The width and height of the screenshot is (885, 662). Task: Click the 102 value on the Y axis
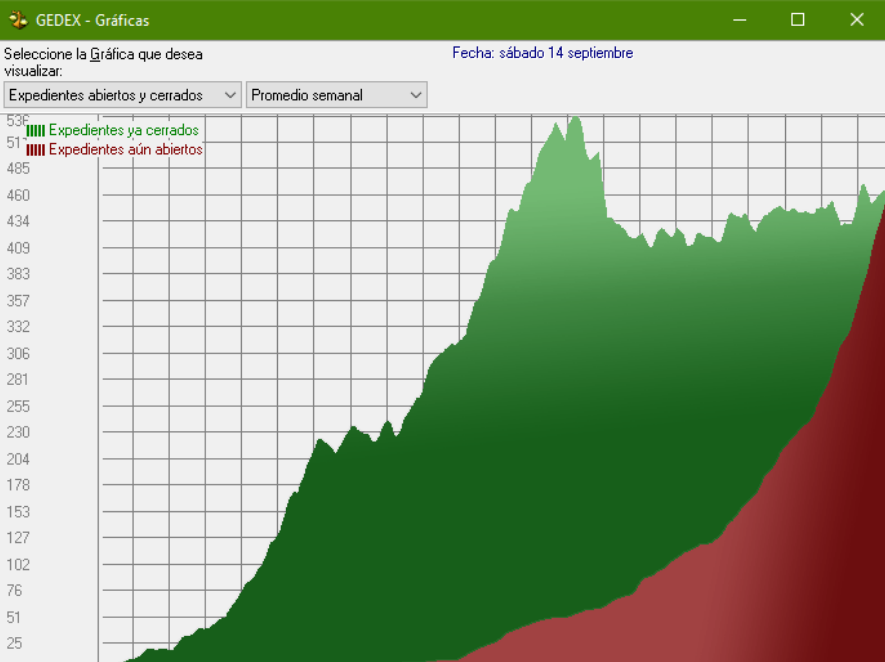[18, 564]
